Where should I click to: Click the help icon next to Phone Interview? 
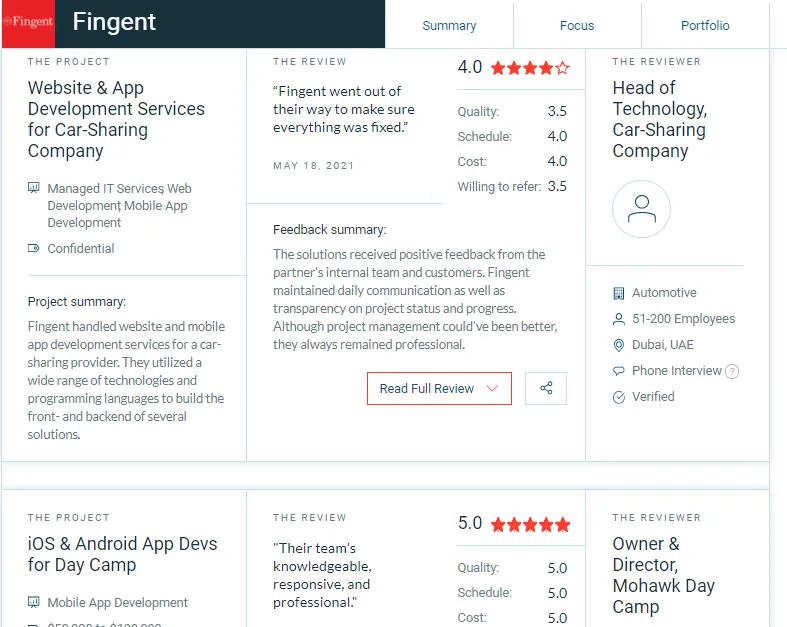(732, 371)
